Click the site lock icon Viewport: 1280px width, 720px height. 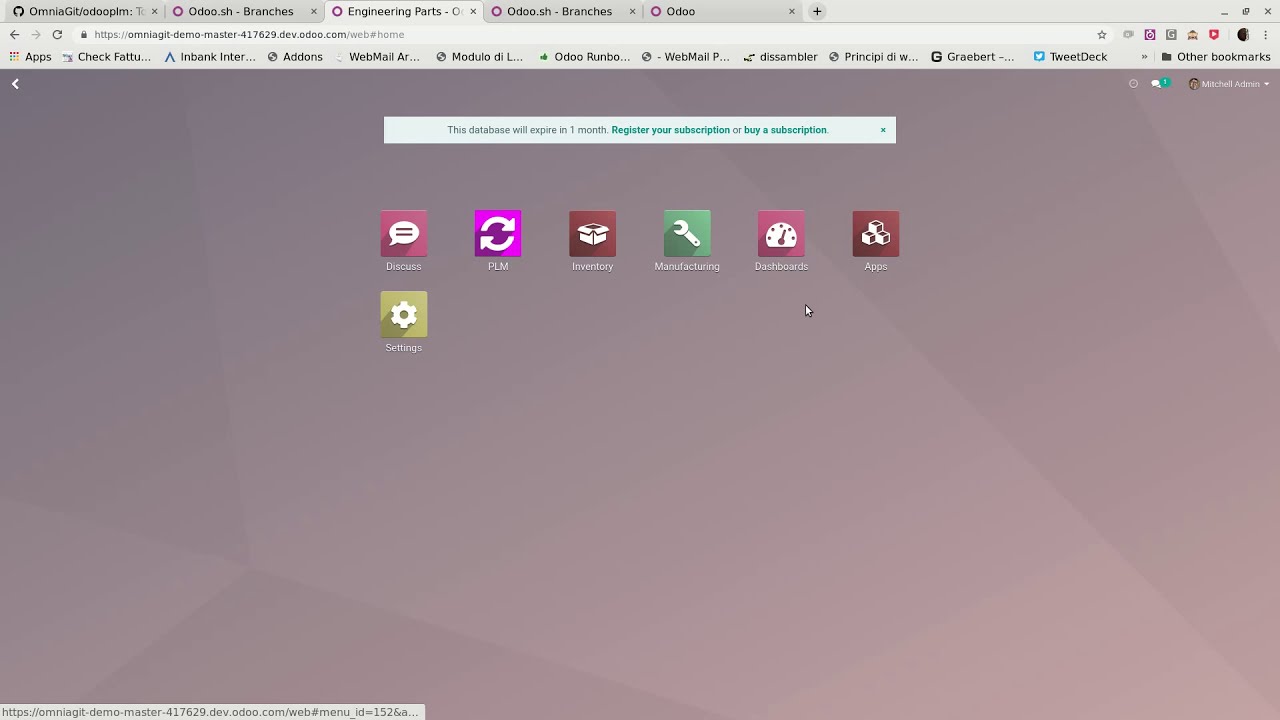coord(84,34)
